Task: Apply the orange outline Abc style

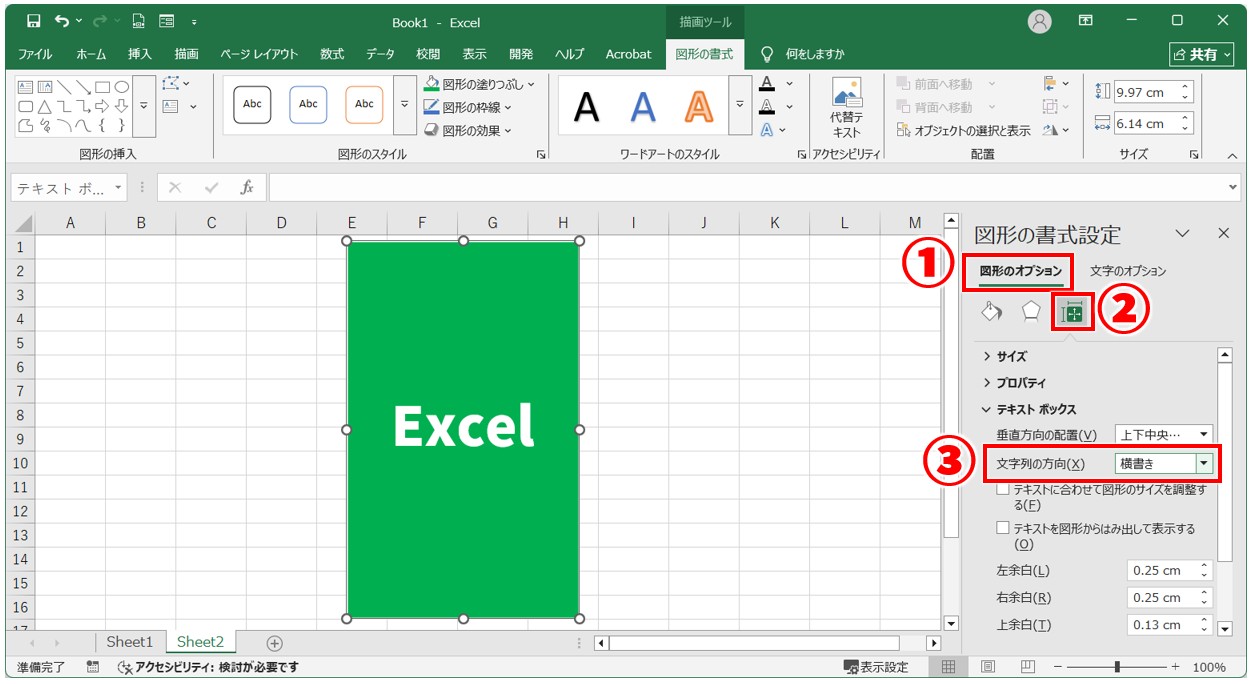Action: 364,104
